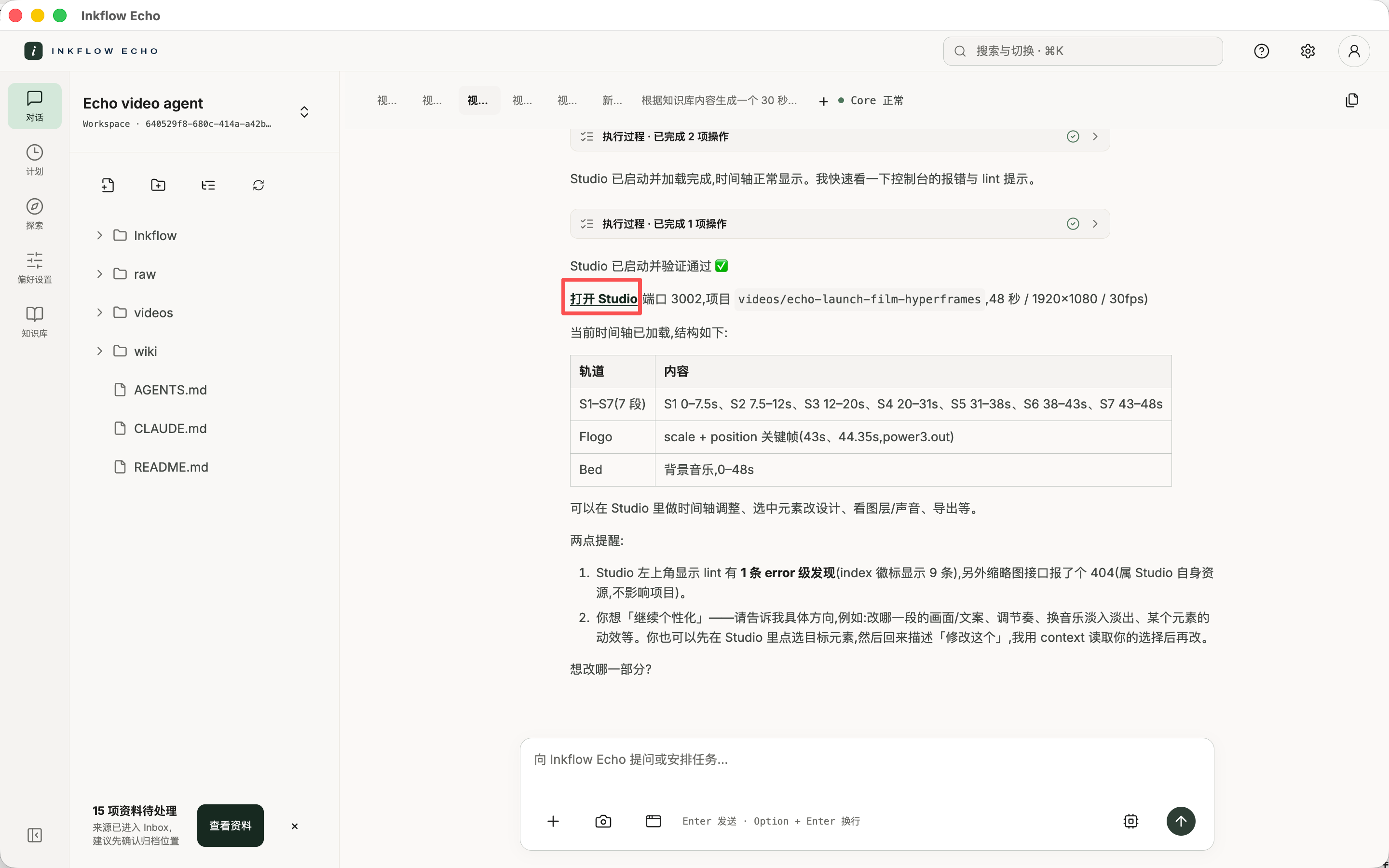
Task: Click the S1–S7(7 段) table cell
Action: click(613, 404)
